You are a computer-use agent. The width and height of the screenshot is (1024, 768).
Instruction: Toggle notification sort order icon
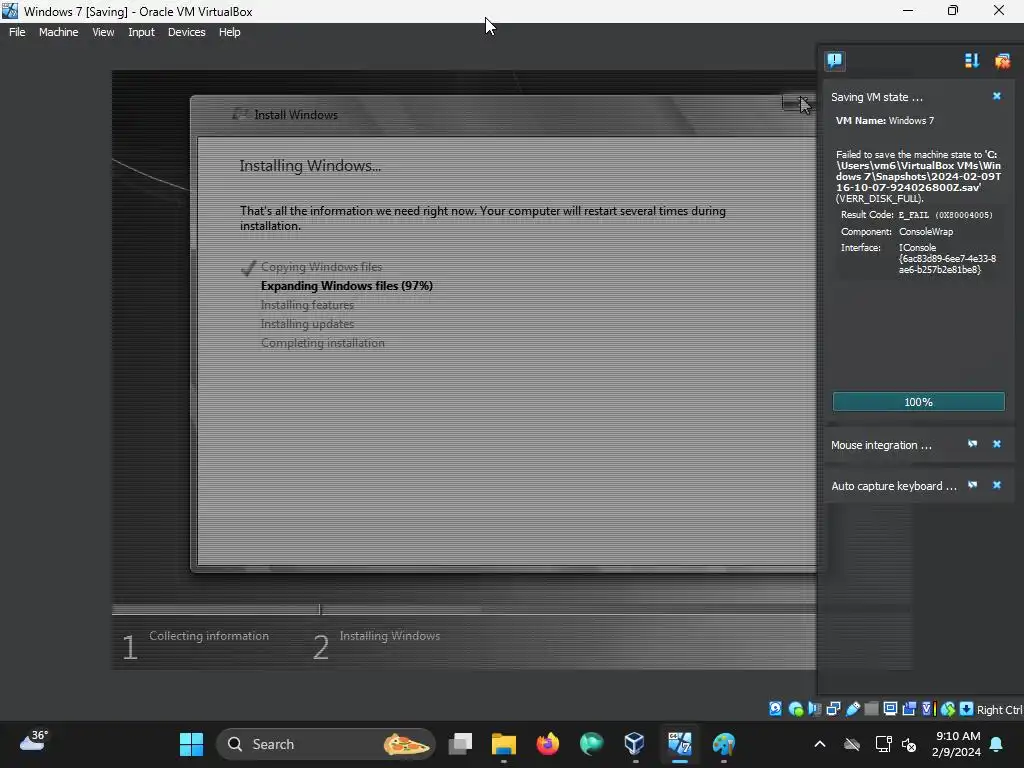click(x=972, y=61)
